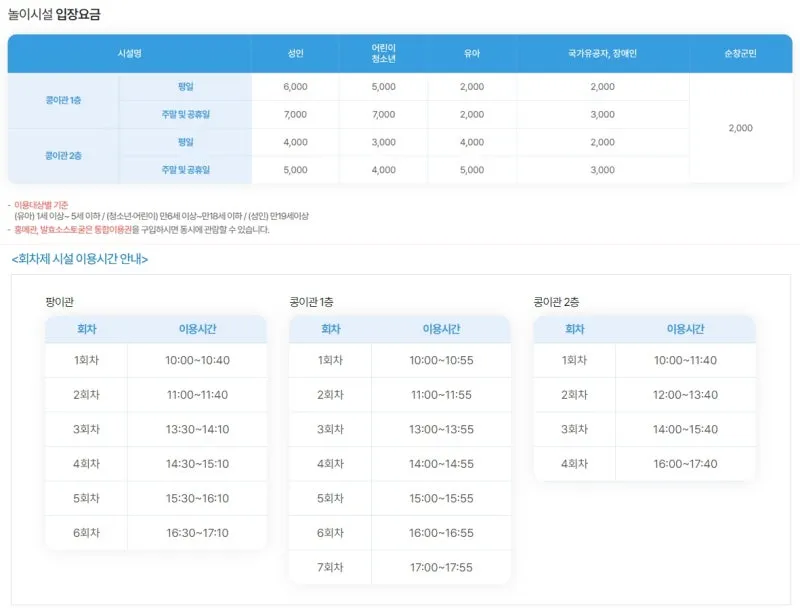Click the 7회차 row label
The image size is (800, 608).
(330, 567)
